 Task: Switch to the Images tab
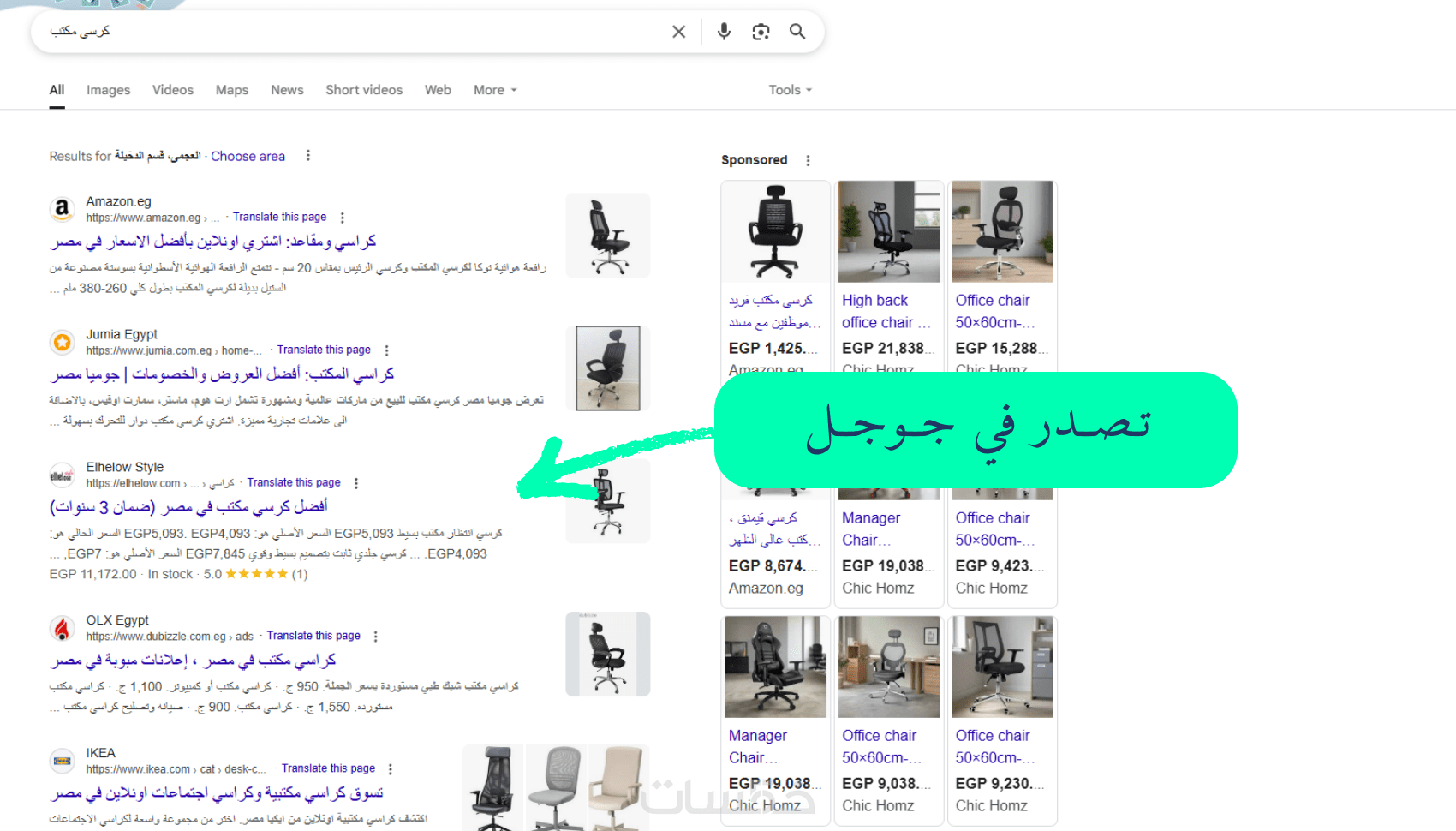click(108, 90)
